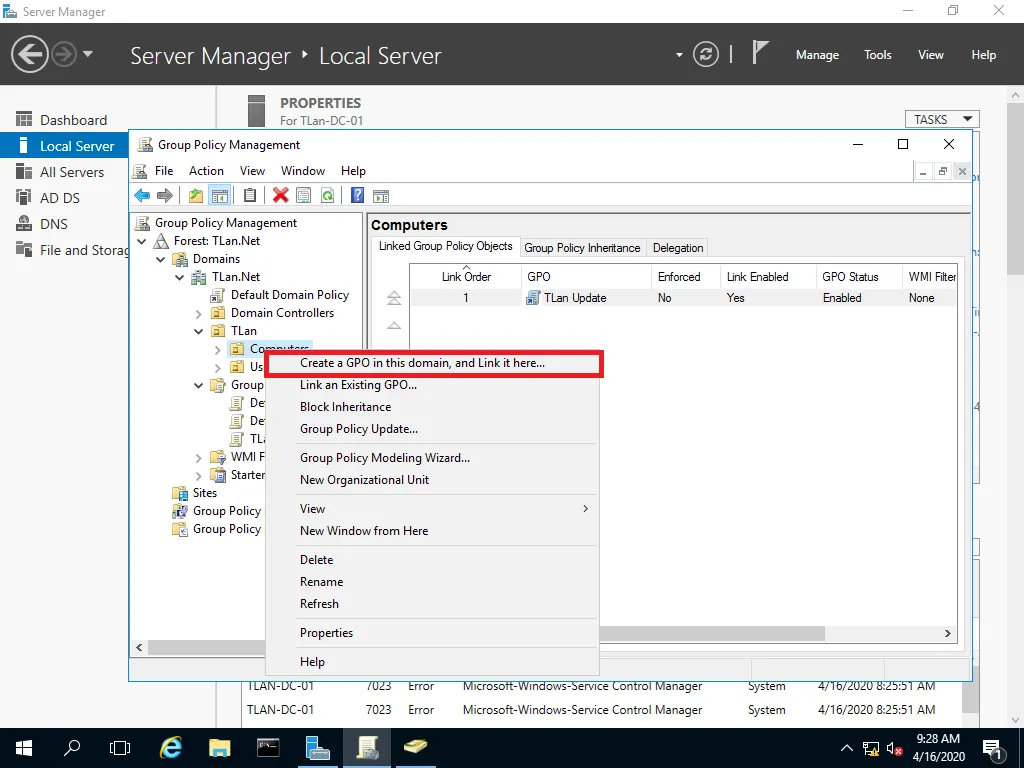This screenshot has height=768, width=1024.
Task: Select the TLan Update GPO row
Action: (683, 298)
